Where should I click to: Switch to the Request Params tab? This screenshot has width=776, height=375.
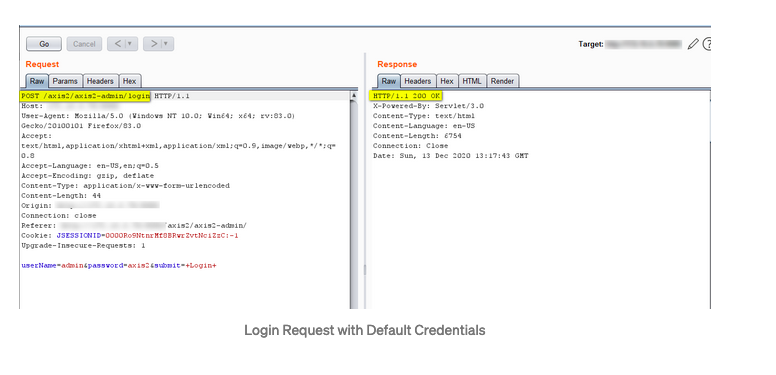pyautogui.click(x=65, y=81)
